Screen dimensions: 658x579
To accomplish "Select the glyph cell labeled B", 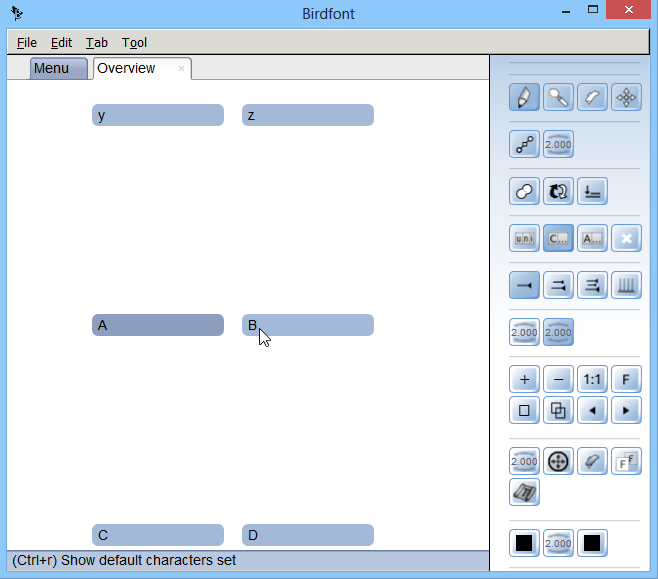I will (308, 325).
